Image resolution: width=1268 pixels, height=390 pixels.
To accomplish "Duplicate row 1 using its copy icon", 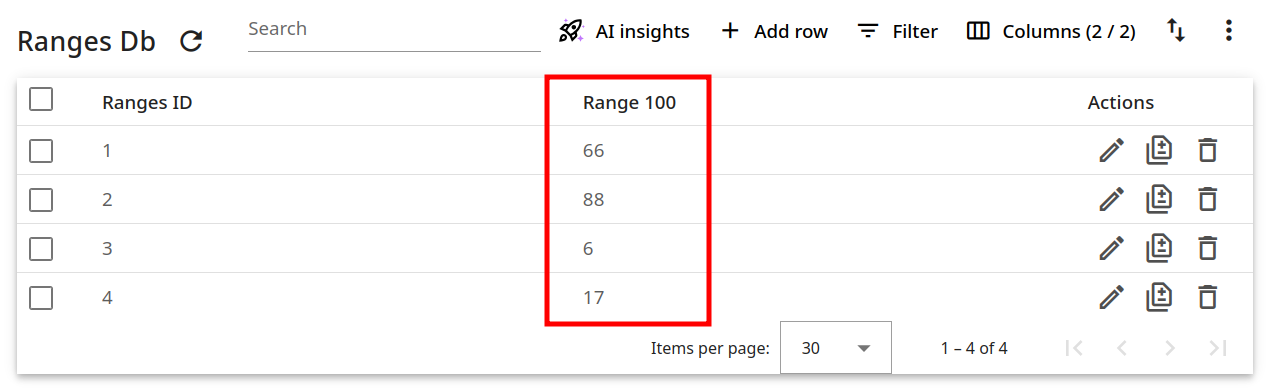I will (1159, 151).
